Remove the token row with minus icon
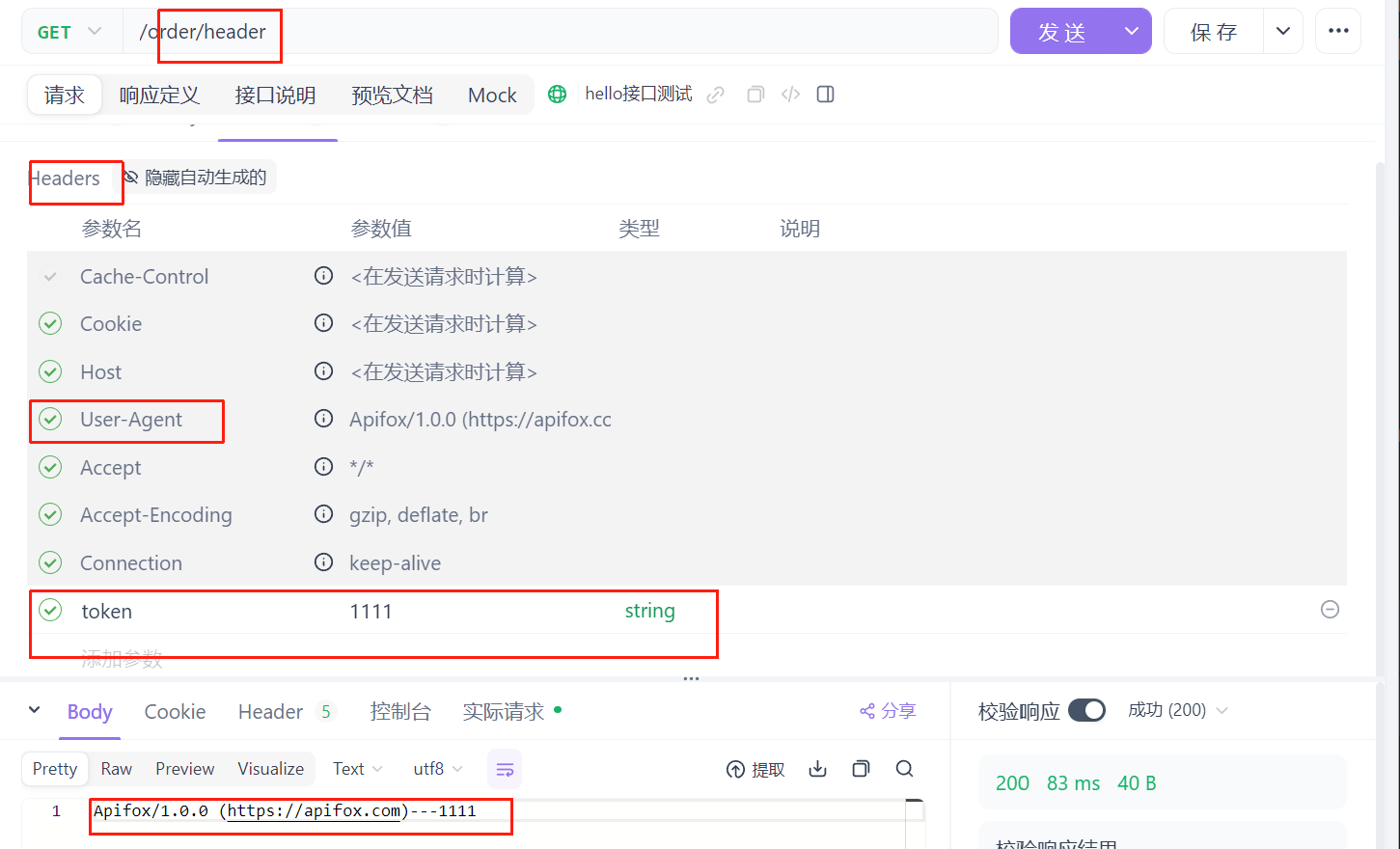This screenshot has height=849, width=1400. pyautogui.click(x=1330, y=610)
